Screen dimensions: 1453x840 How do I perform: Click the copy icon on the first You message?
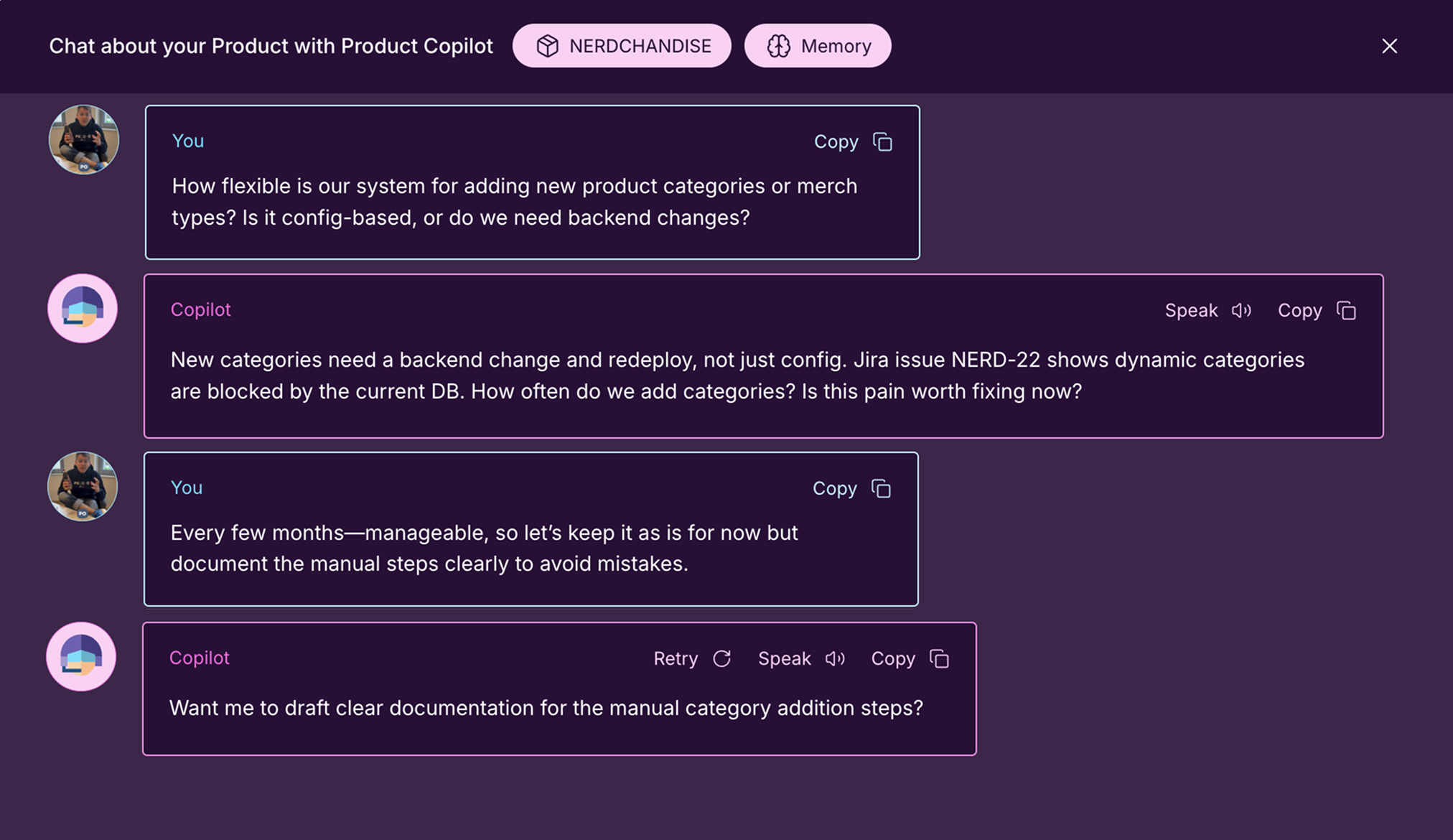coord(882,142)
